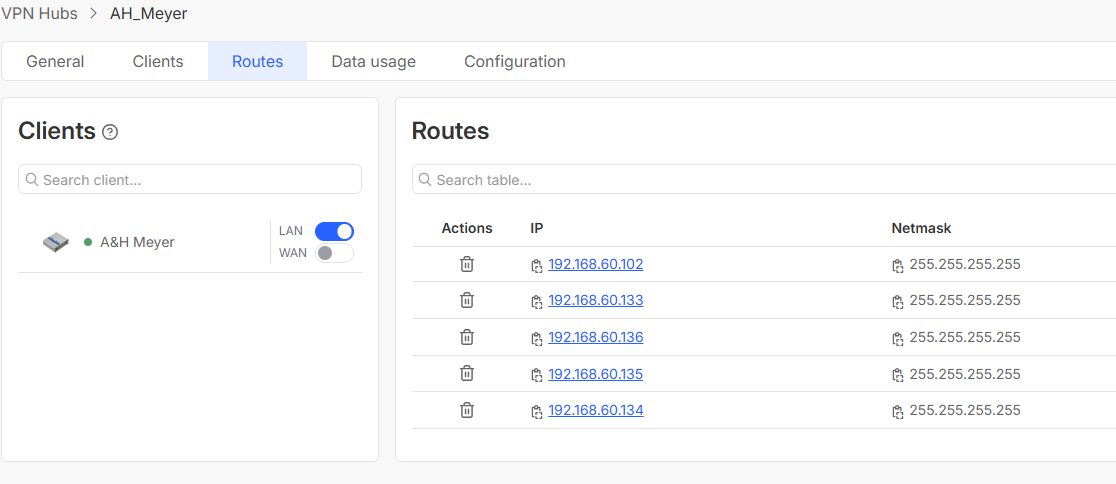
Task: Switch to the General tab
Action: pyautogui.click(x=55, y=61)
